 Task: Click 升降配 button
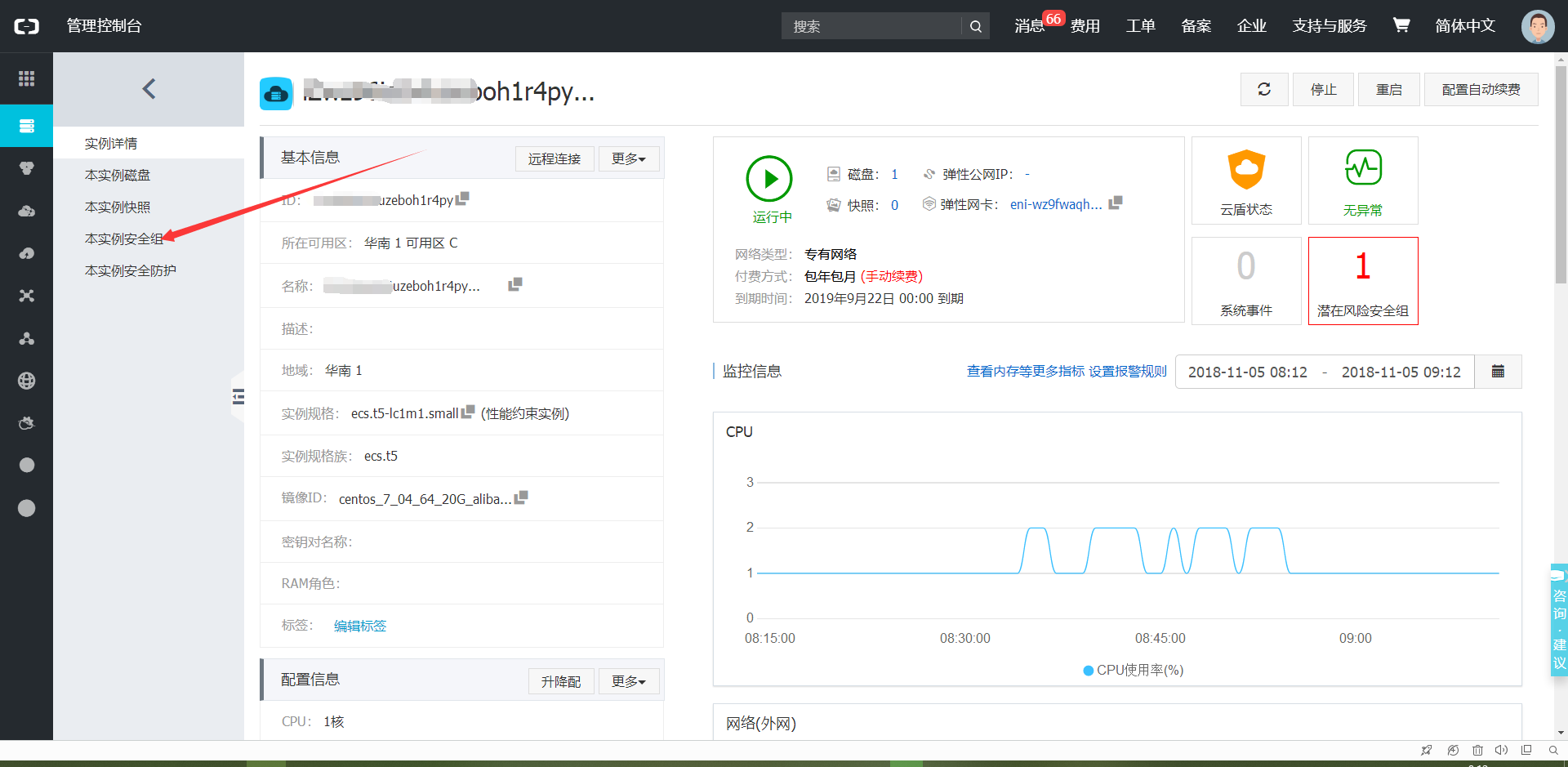coord(561,681)
